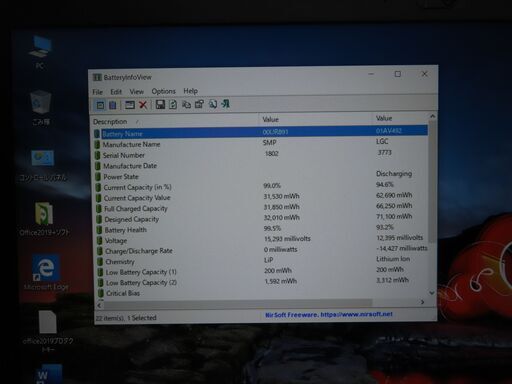The image size is (512, 384).
Task: Click the 32,010 mWh designed capacity value
Action: pos(282,218)
